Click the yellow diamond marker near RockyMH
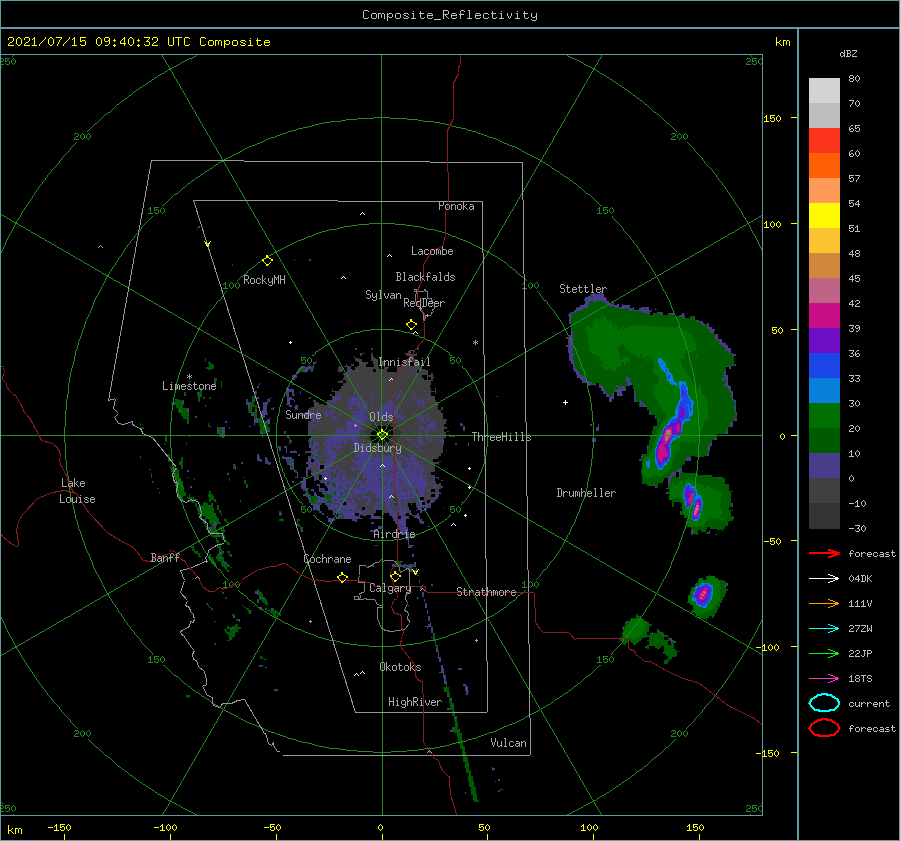The width and height of the screenshot is (900, 841). [267, 261]
